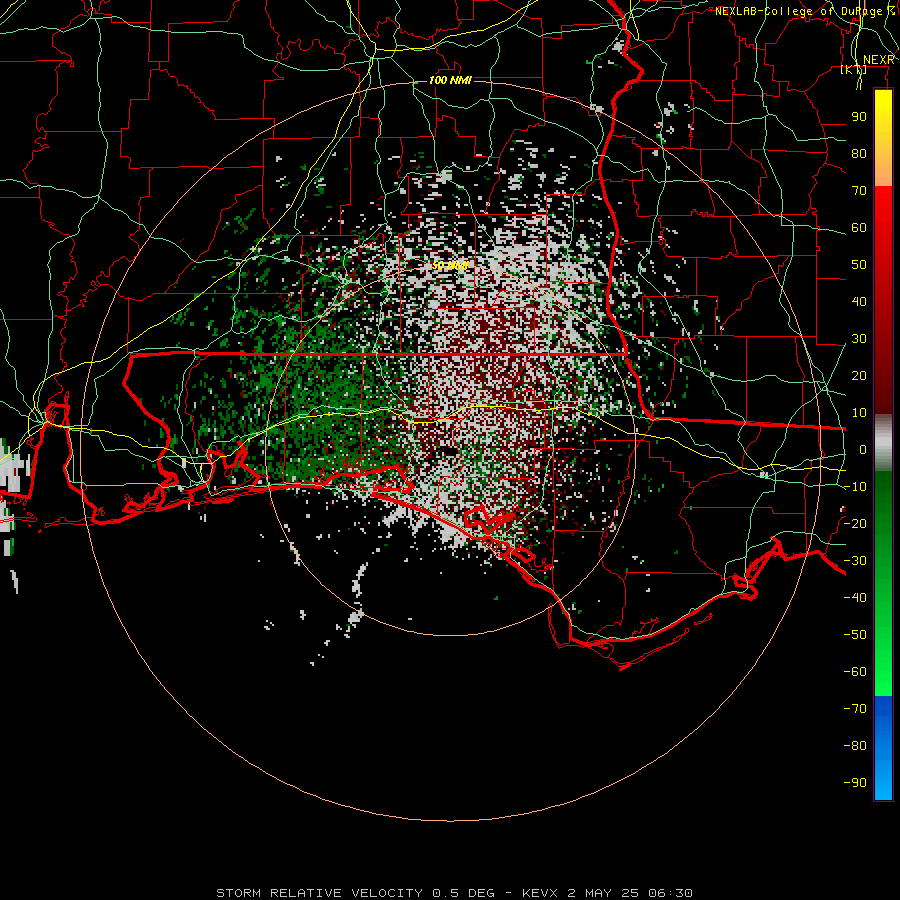Click the KT units label above color bar
This screenshot has height=900, width=900.
point(854,70)
